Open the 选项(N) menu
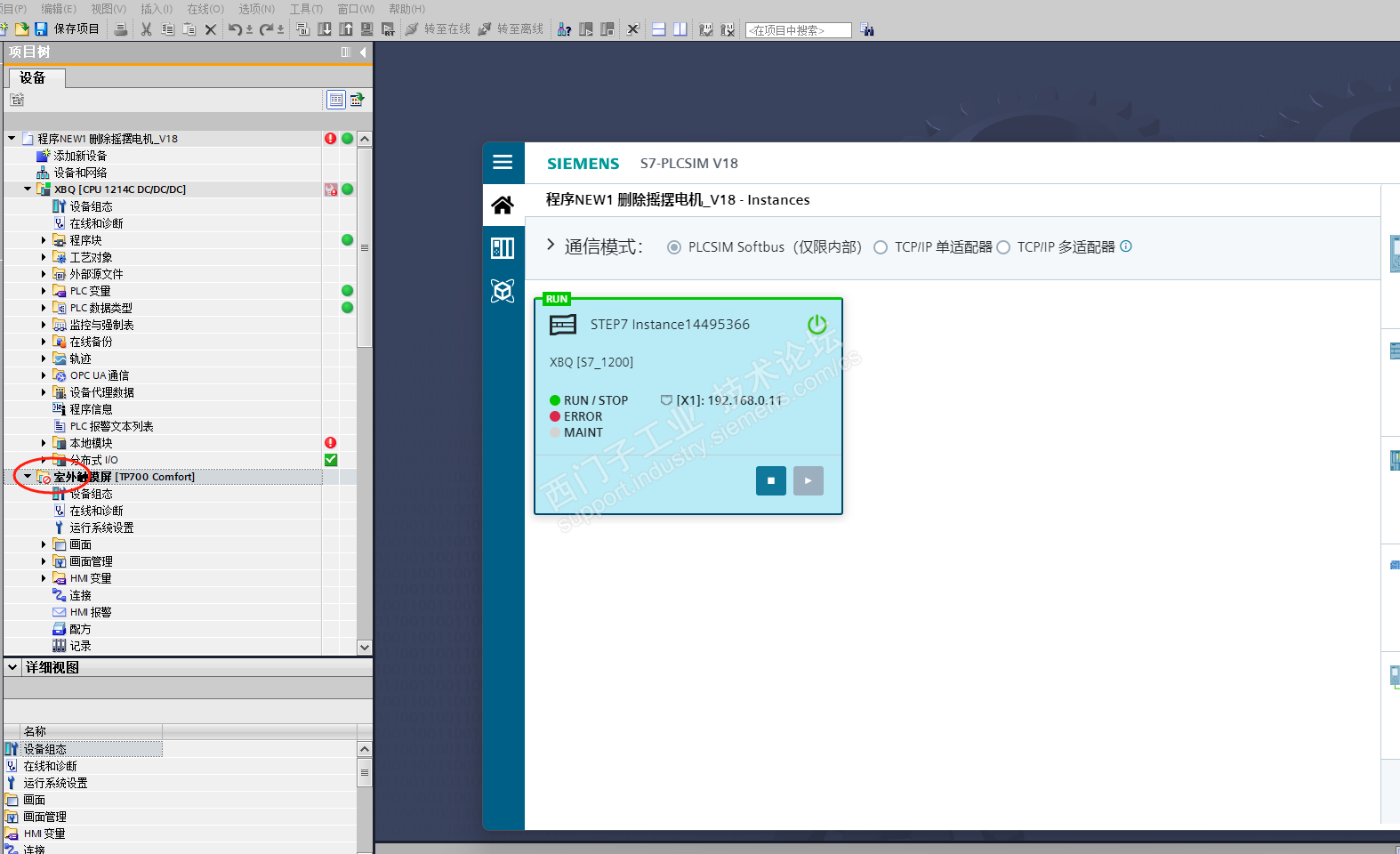The height and width of the screenshot is (854, 1400). point(257,9)
